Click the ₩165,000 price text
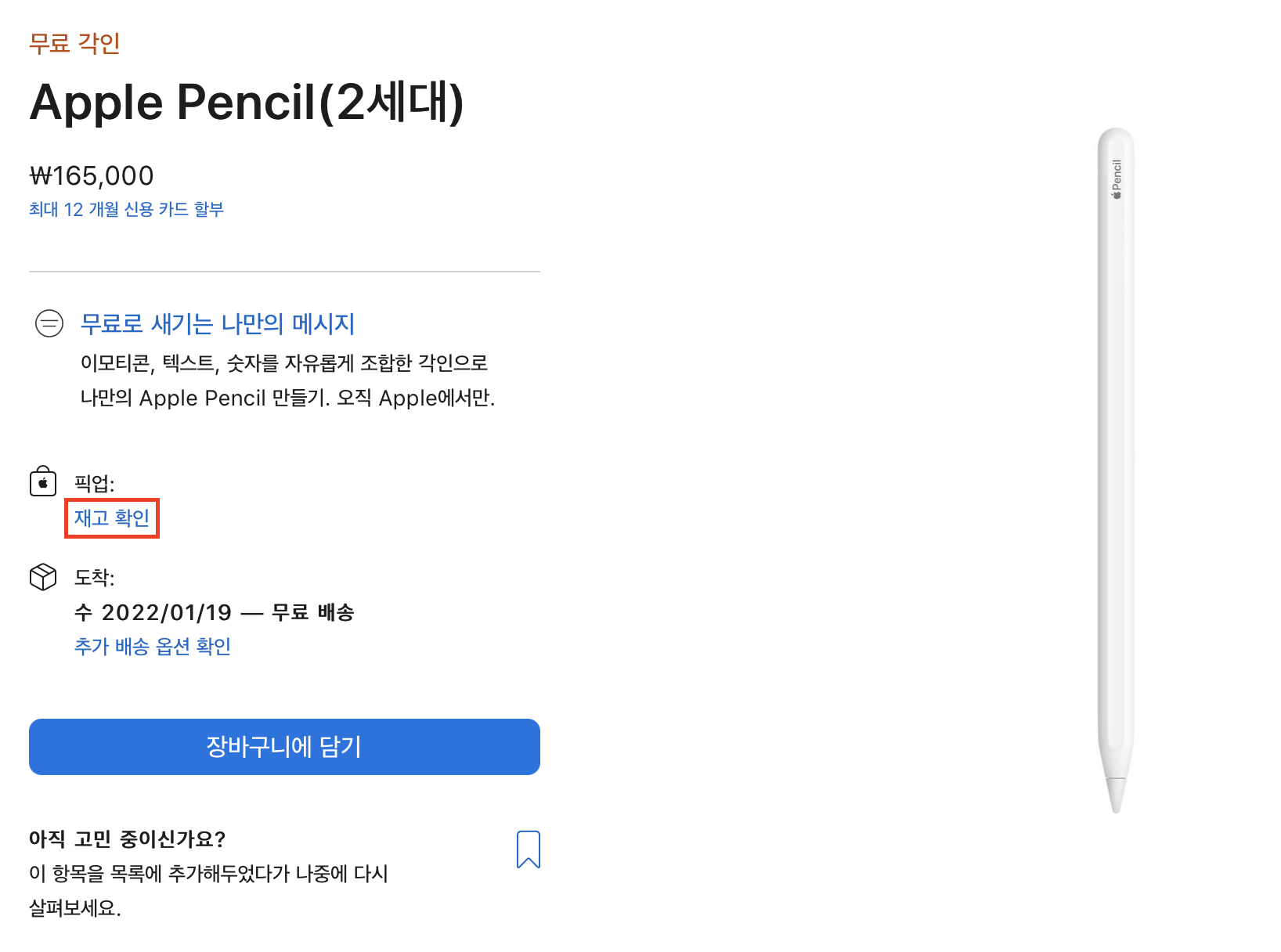 point(92,175)
